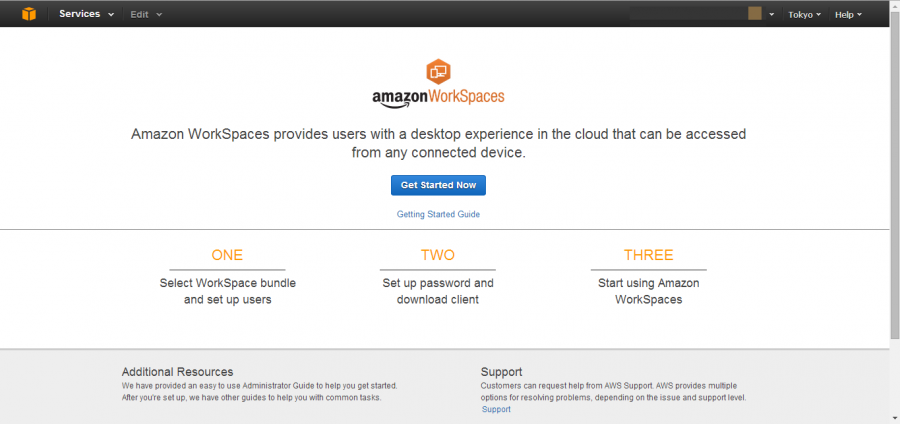900x424 pixels.
Task: Click the TWO step heading
Action: [437, 255]
